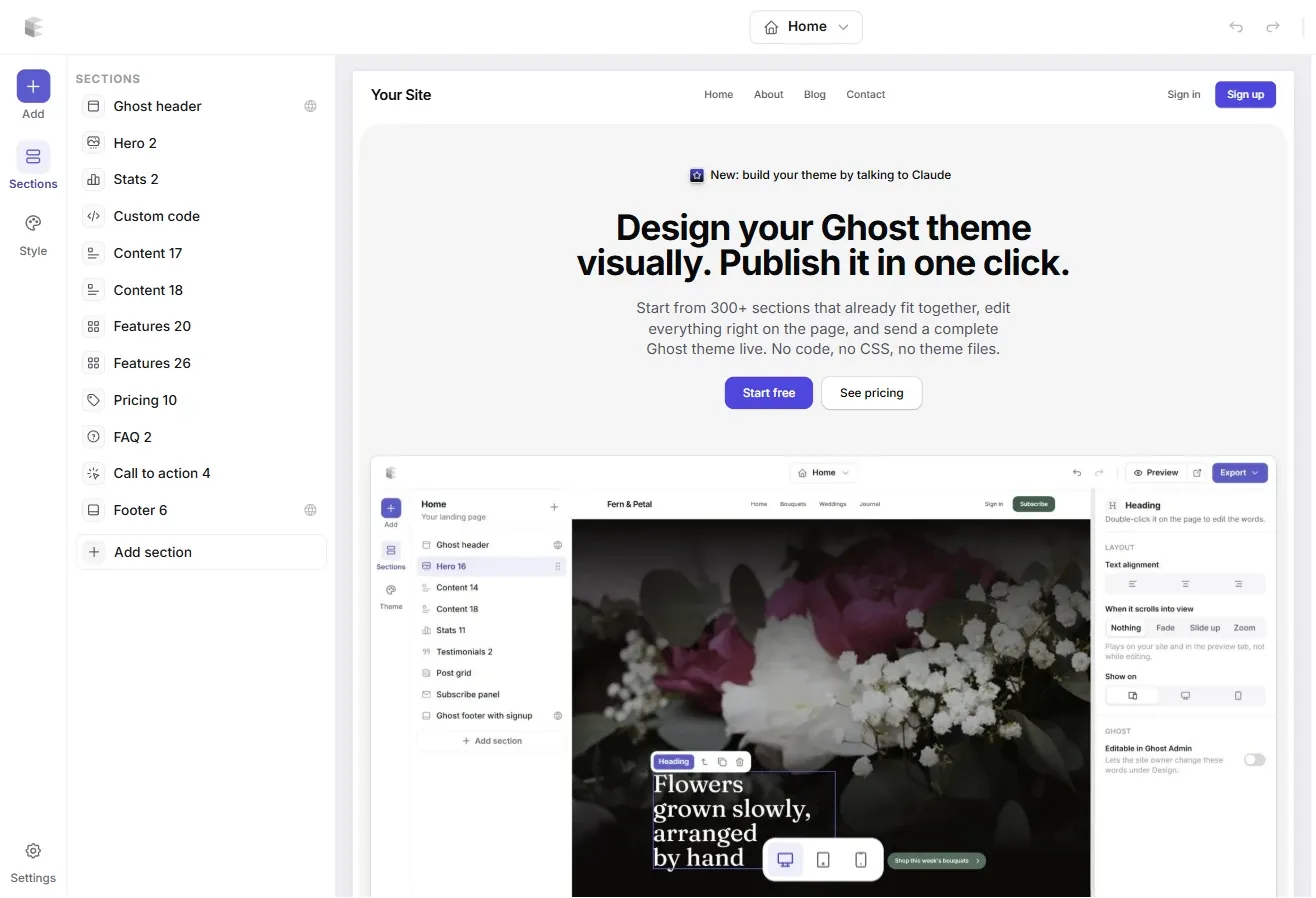Select the "Start from 300+ sections" paragraph
The width and height of the screenshot is (1316, 898).
pos(823,328)
